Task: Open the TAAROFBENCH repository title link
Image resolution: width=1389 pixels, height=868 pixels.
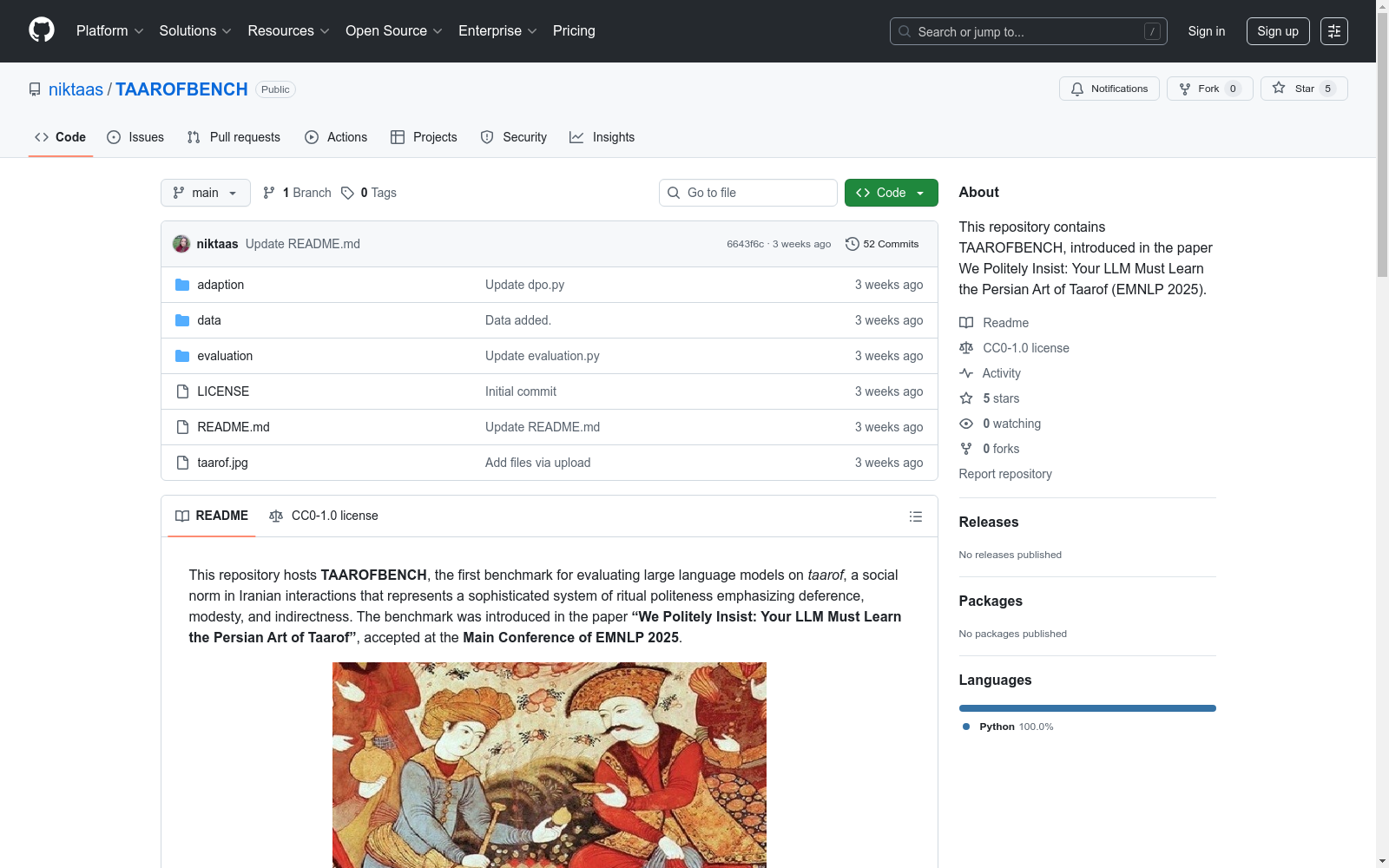Action: [x=181, y=89]
